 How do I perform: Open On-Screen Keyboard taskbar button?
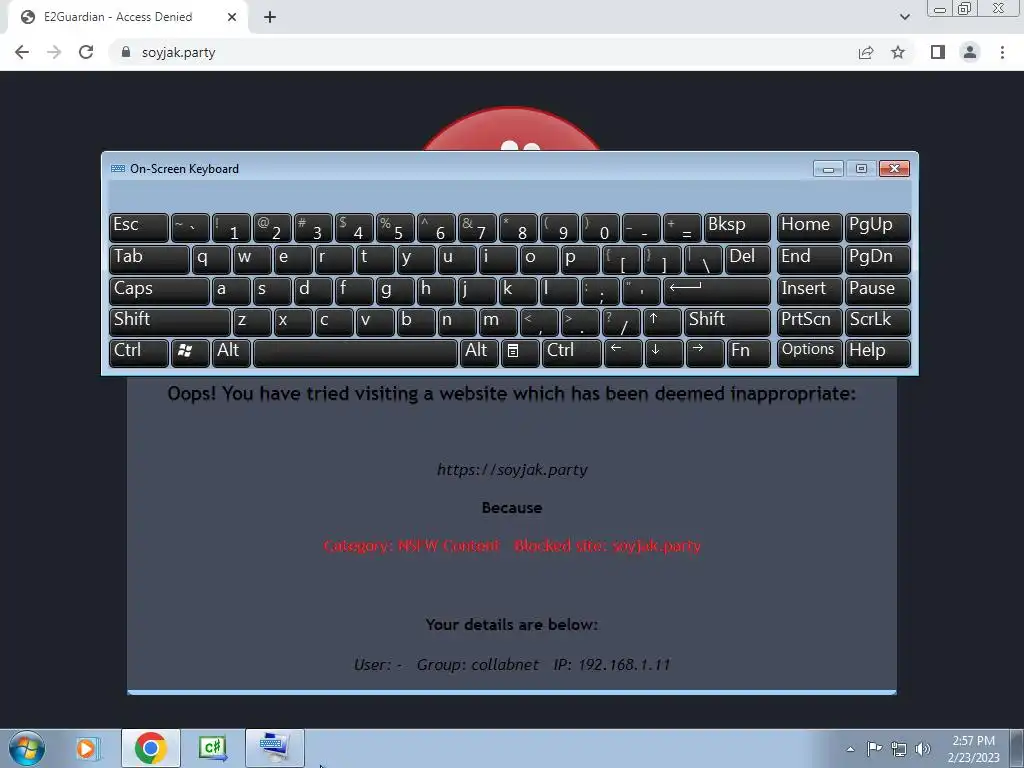274,748
